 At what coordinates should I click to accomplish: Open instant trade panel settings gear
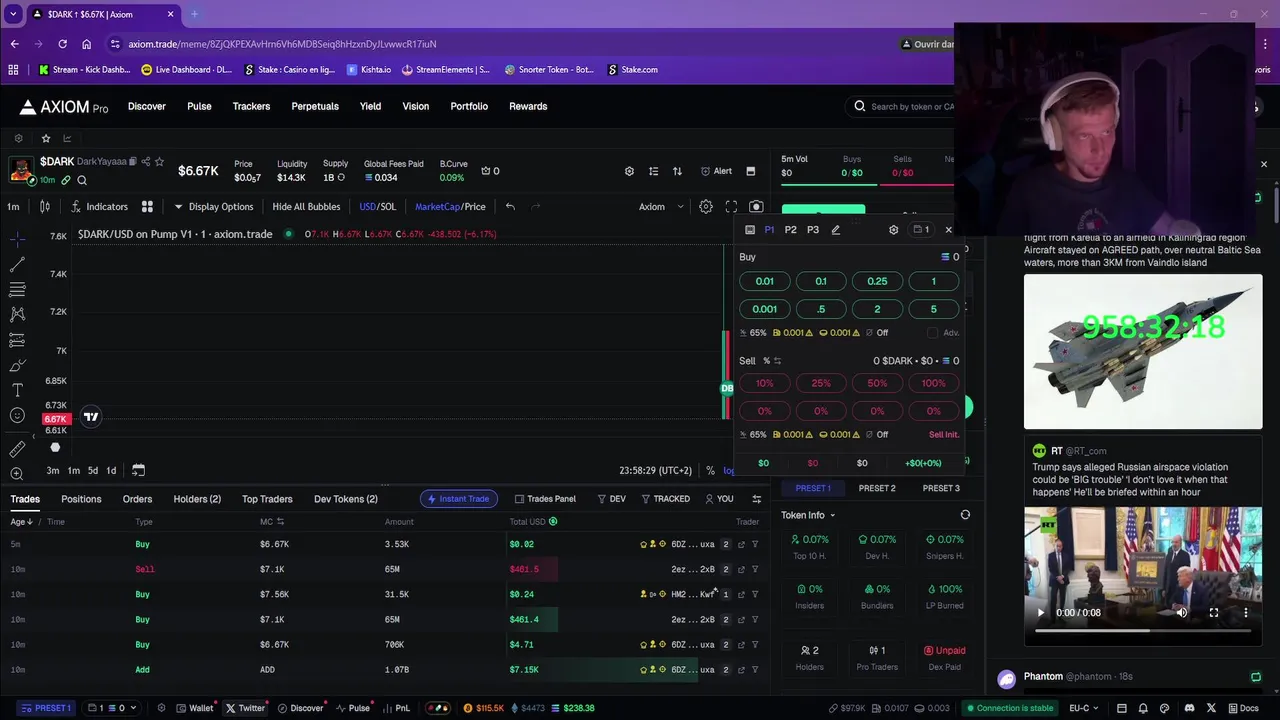click(894, 230)
